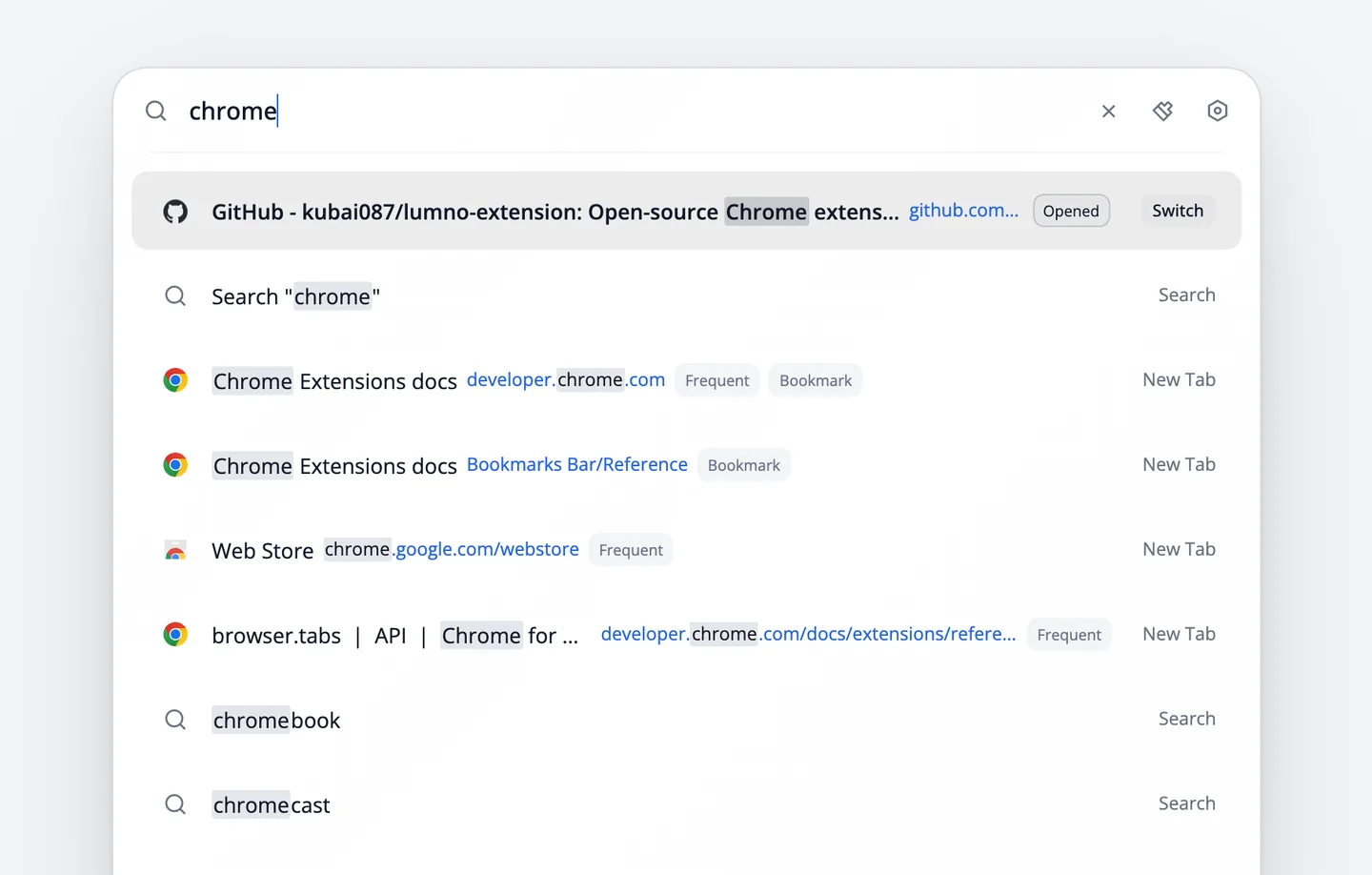Select browser.tabs | API | Chrome for... title

coord(394,636)
